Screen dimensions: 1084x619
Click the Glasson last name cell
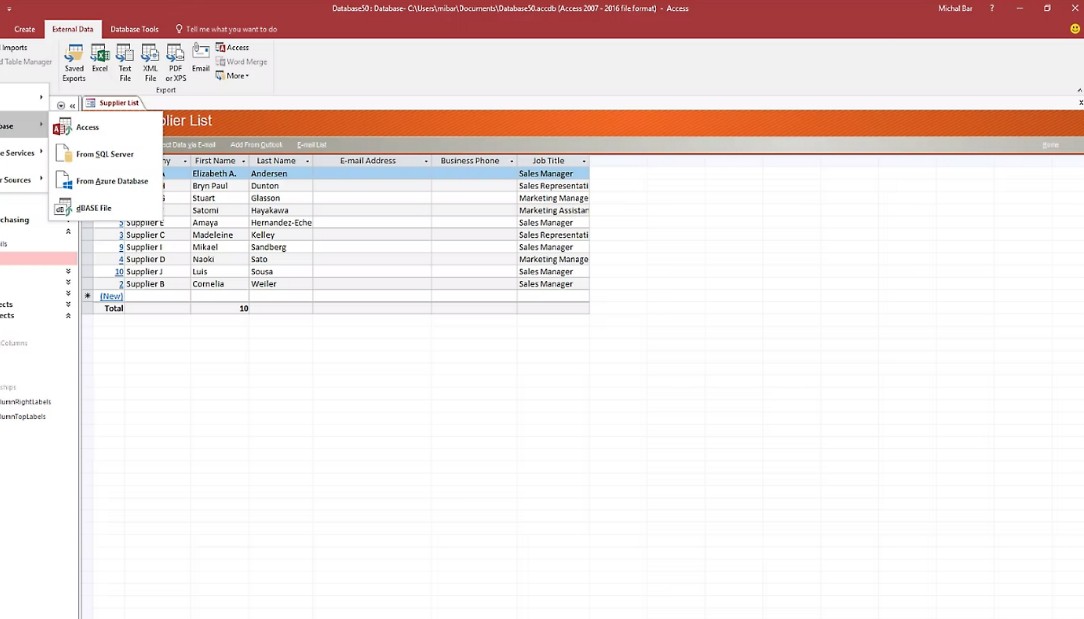point(281,198)
